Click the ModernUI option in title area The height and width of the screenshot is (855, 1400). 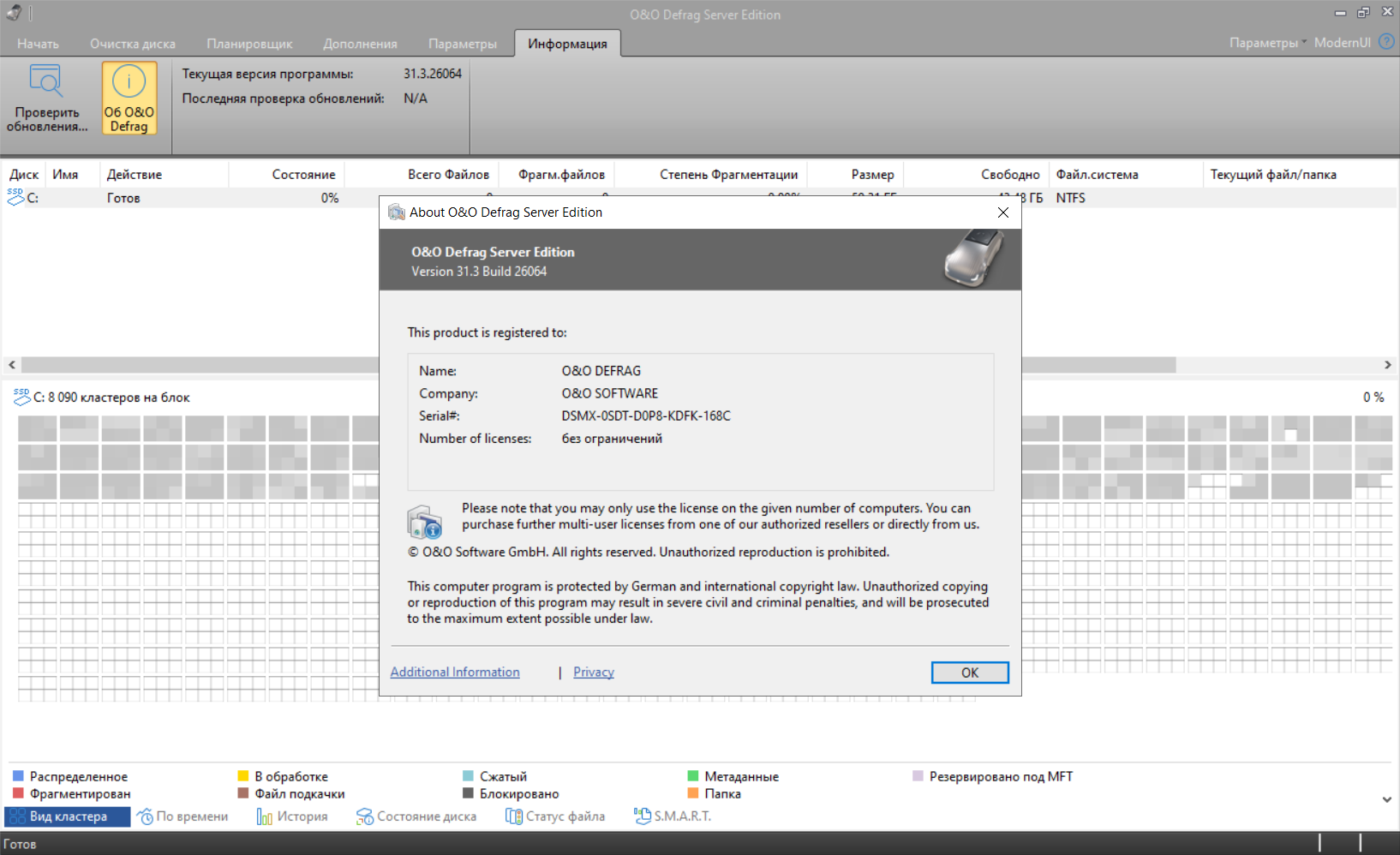coord(1342,43)
